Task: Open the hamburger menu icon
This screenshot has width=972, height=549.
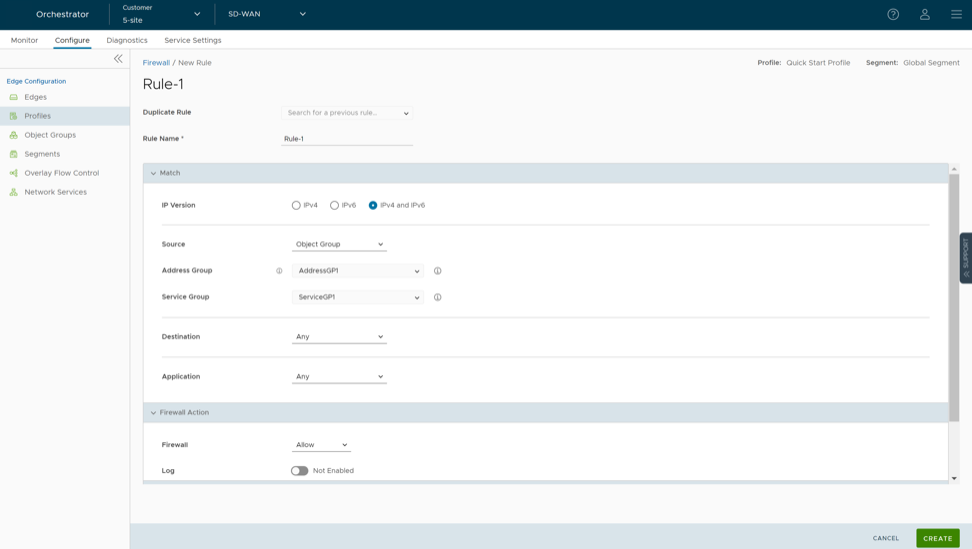Action: click(956, 14)
